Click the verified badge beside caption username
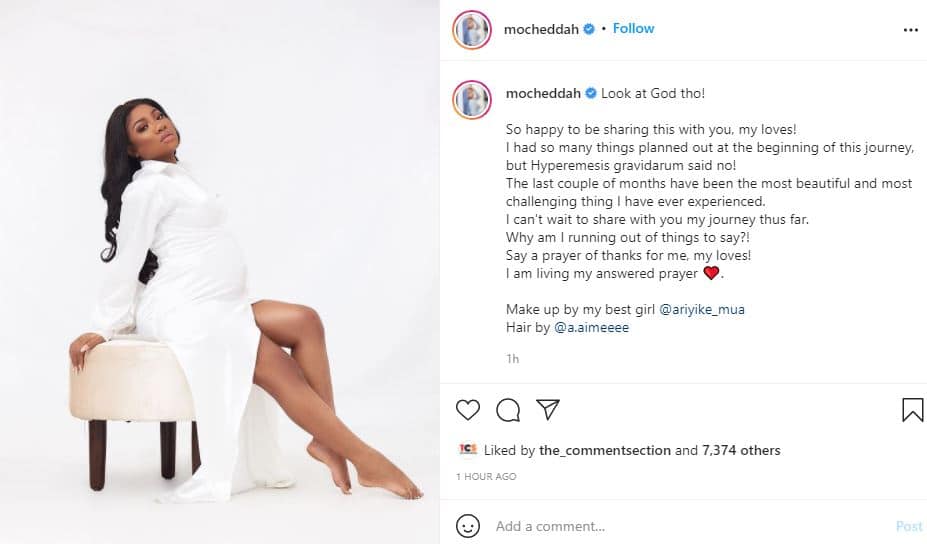Viewport: 927px width, 544px height. pos(591,93)
